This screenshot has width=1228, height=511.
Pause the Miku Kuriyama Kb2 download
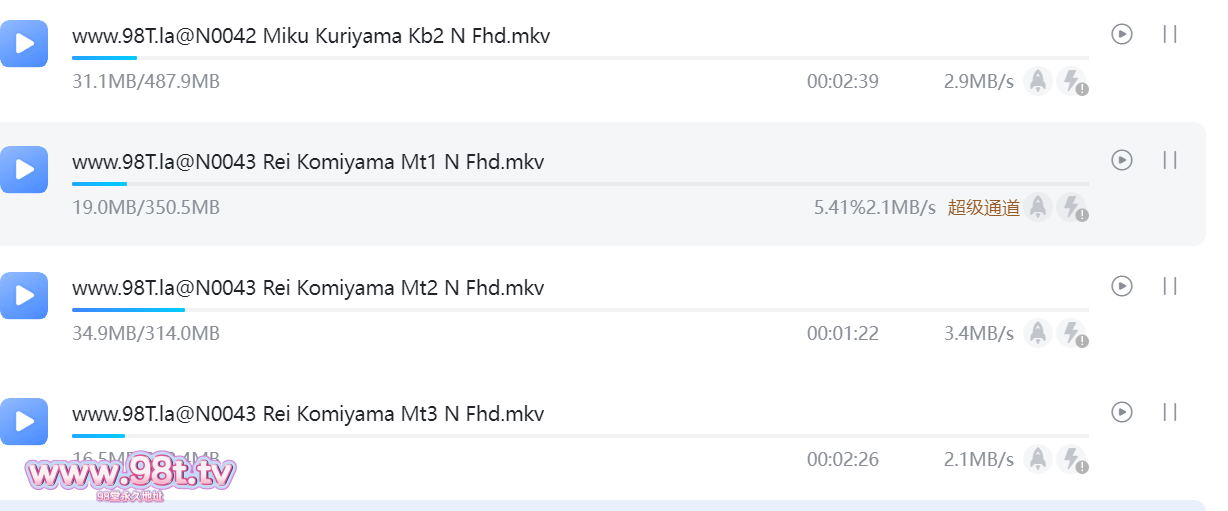1170,34
